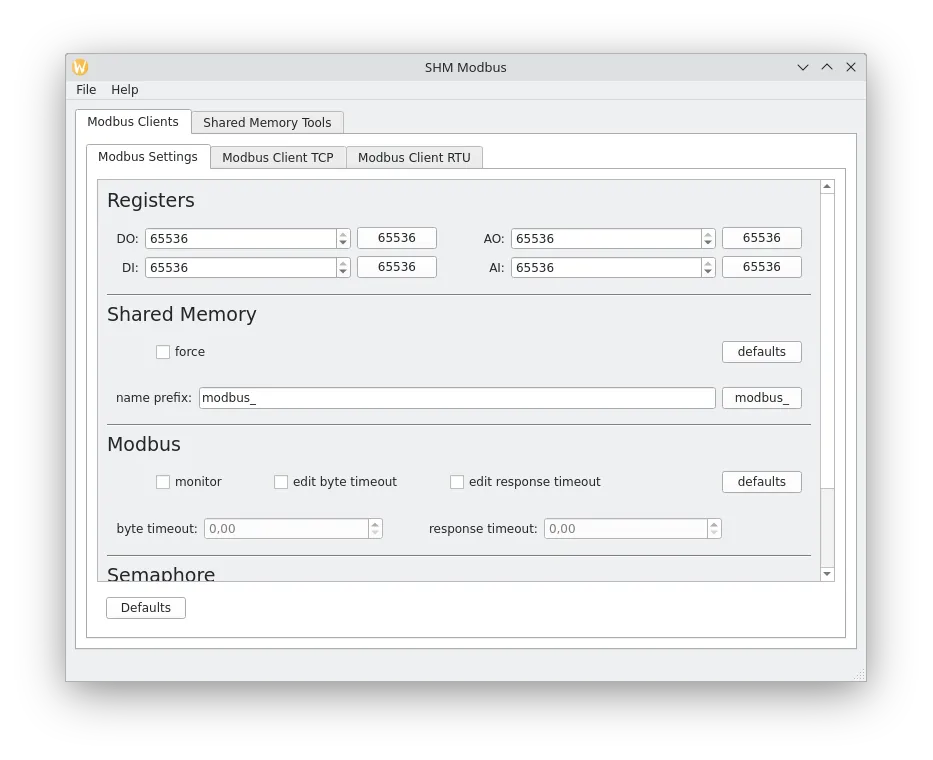
Task: Enable edit response timeout
Action: pyautogui.click(x=457, y=482)
